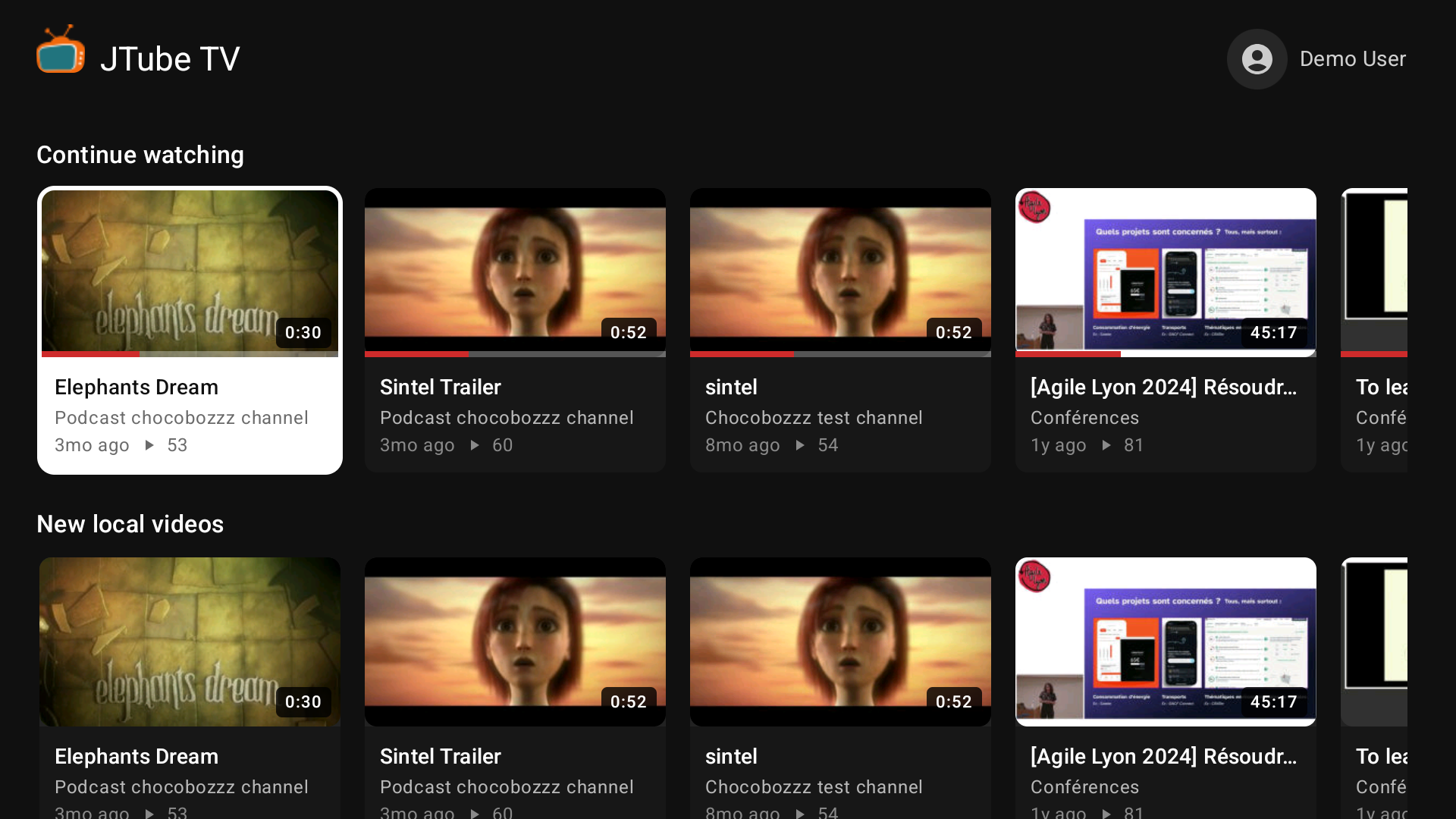Click progress bar under Agile Lyon 2024 in Continue watching
1456x819 pixels.
pos(1166,354)
